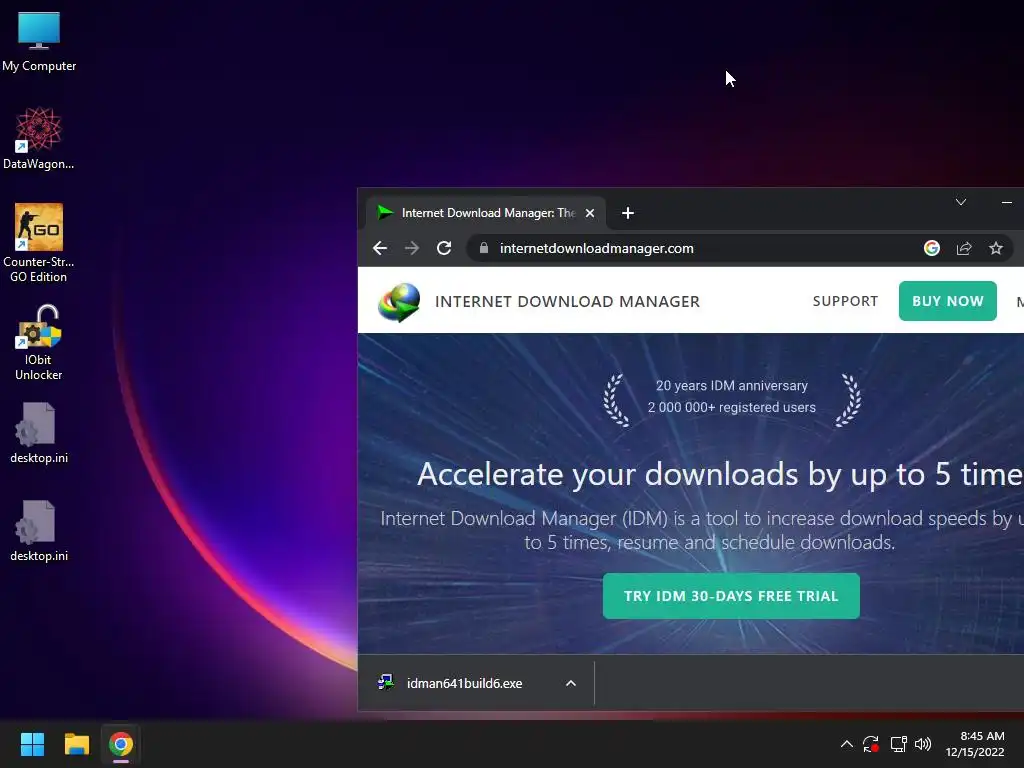Click the sync tray icon with red dot
Screen dimensions: 1024x768
pos(871,744)
